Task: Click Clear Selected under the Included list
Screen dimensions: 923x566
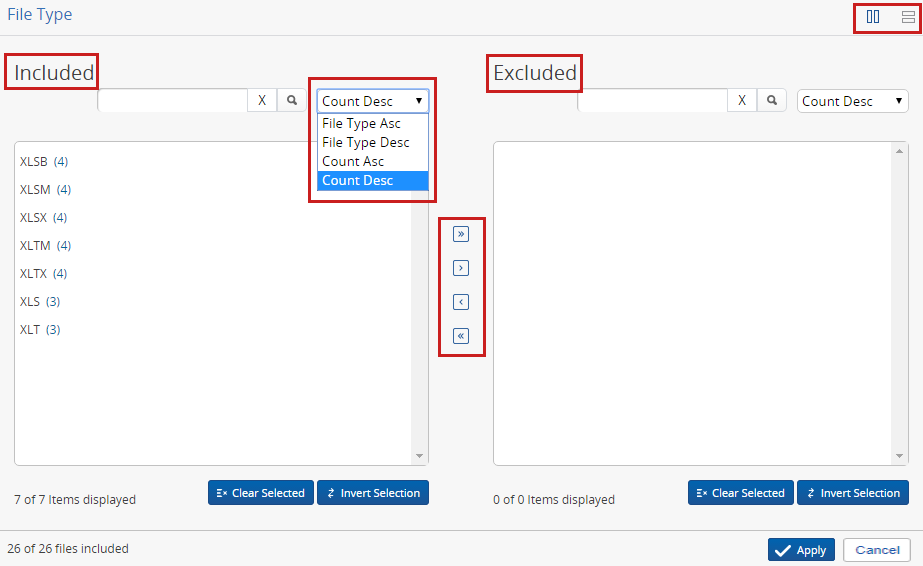Action: click(261, 493)
